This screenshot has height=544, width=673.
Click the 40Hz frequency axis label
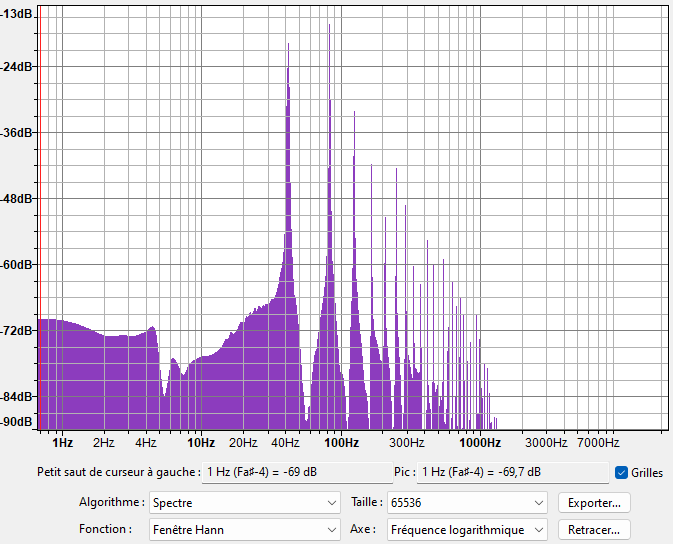[285, 443]
